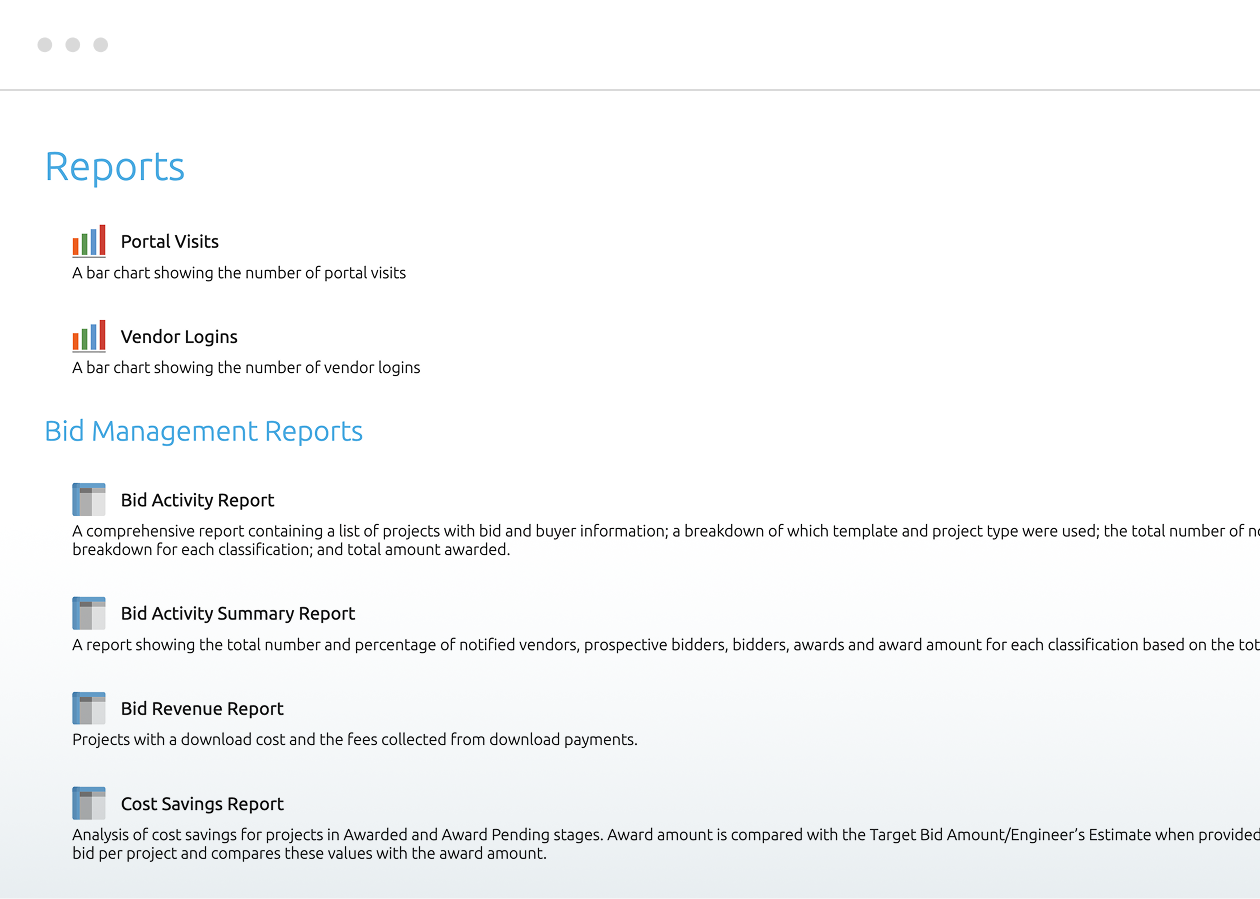Open the Bid Activity Report title
Screen dimensions: 1260x899
tap(197, 500)
